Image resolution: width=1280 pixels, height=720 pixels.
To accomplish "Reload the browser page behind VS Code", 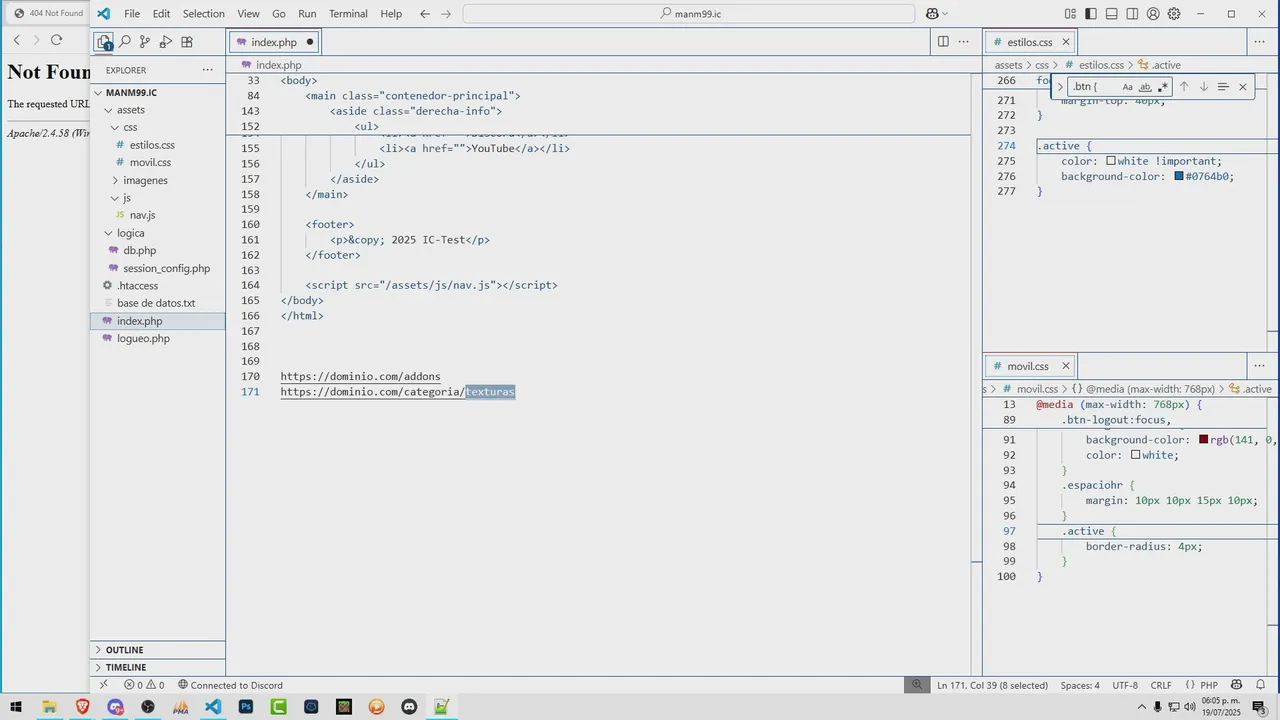I will pos(56,40).
